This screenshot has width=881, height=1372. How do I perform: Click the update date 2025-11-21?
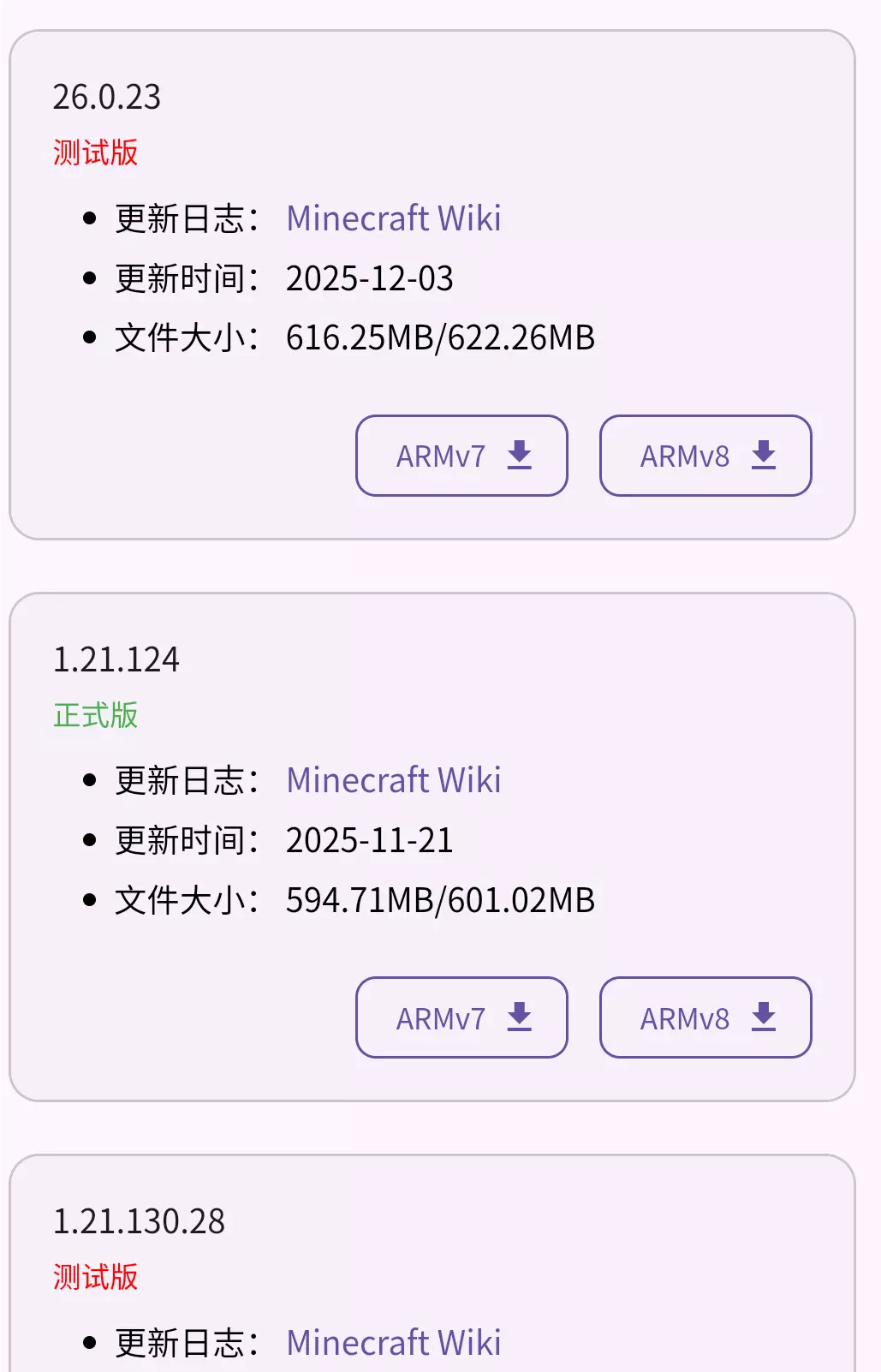(369, 840)
